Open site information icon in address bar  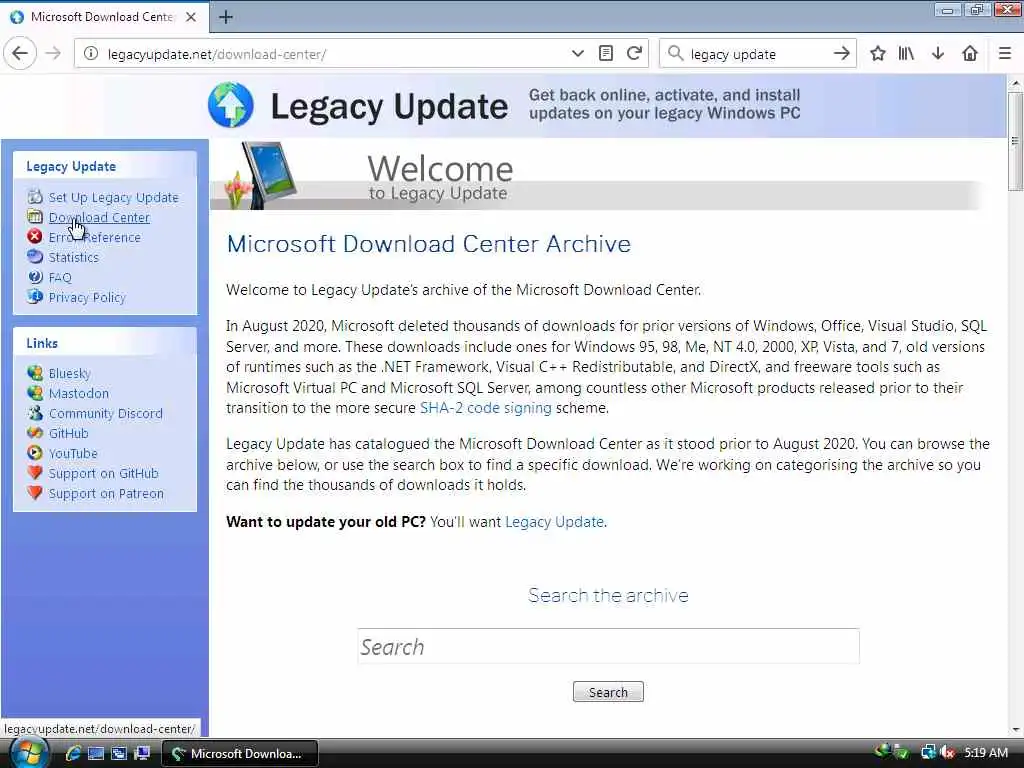point(91,54)
